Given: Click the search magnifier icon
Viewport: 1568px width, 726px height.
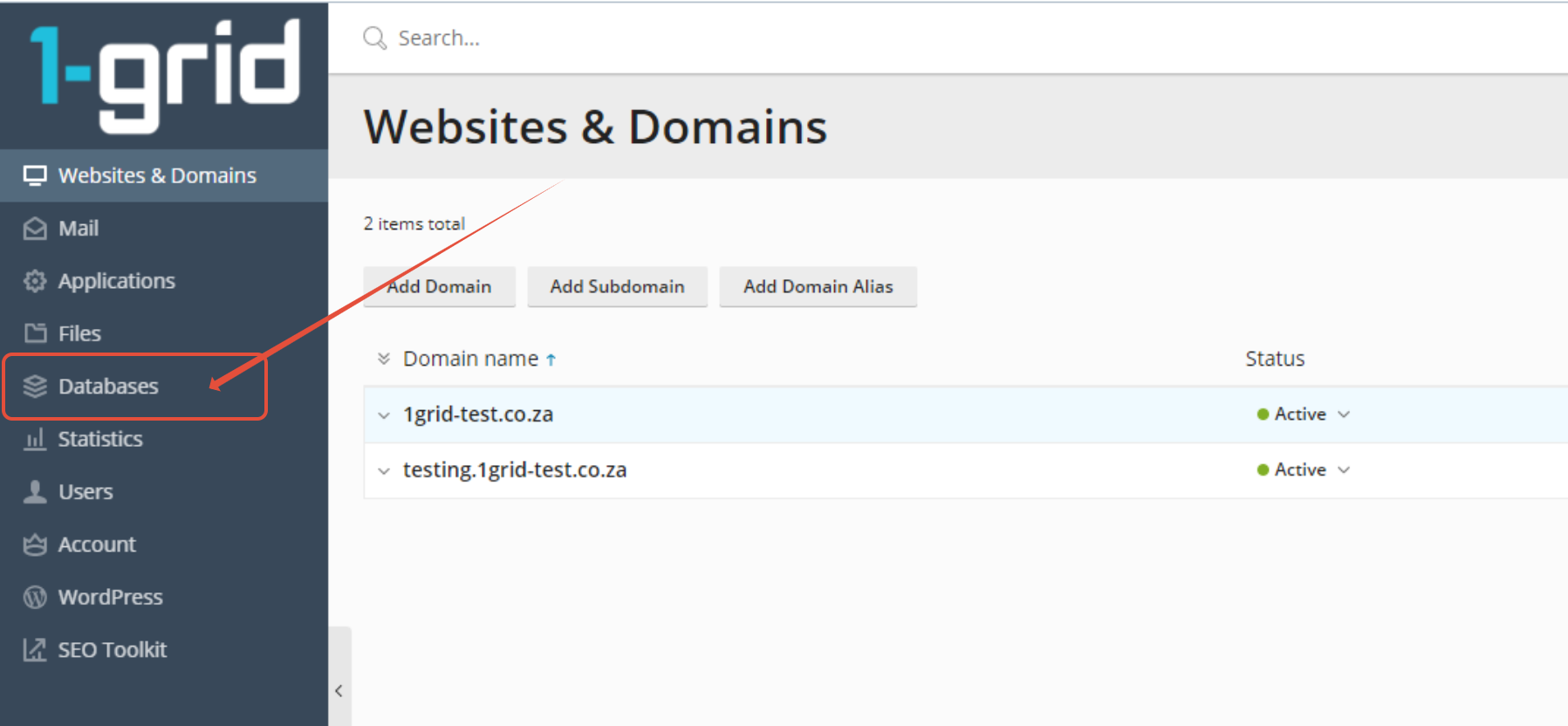Looking at the screenshot, I should click(x=375, y=38).
